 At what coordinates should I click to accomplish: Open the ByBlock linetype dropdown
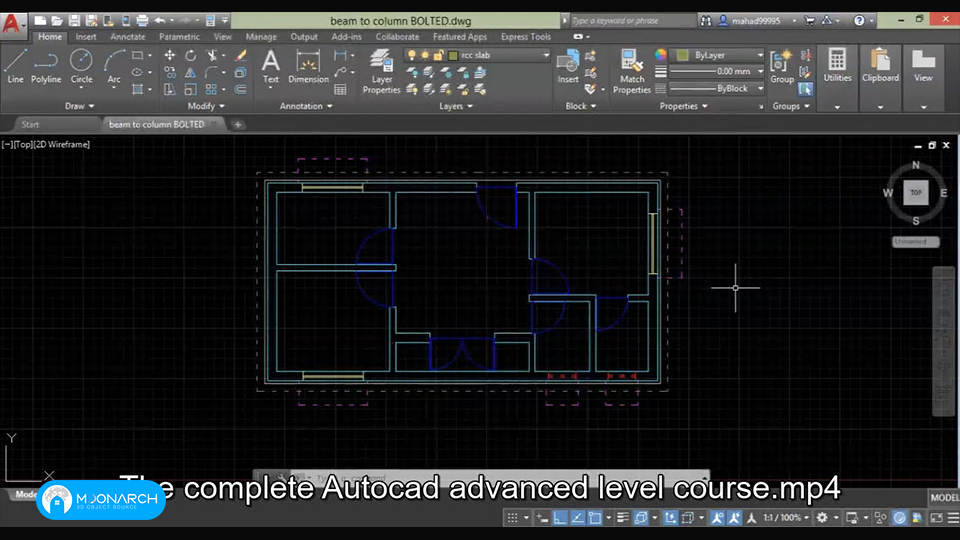click(x=760, y=89)
